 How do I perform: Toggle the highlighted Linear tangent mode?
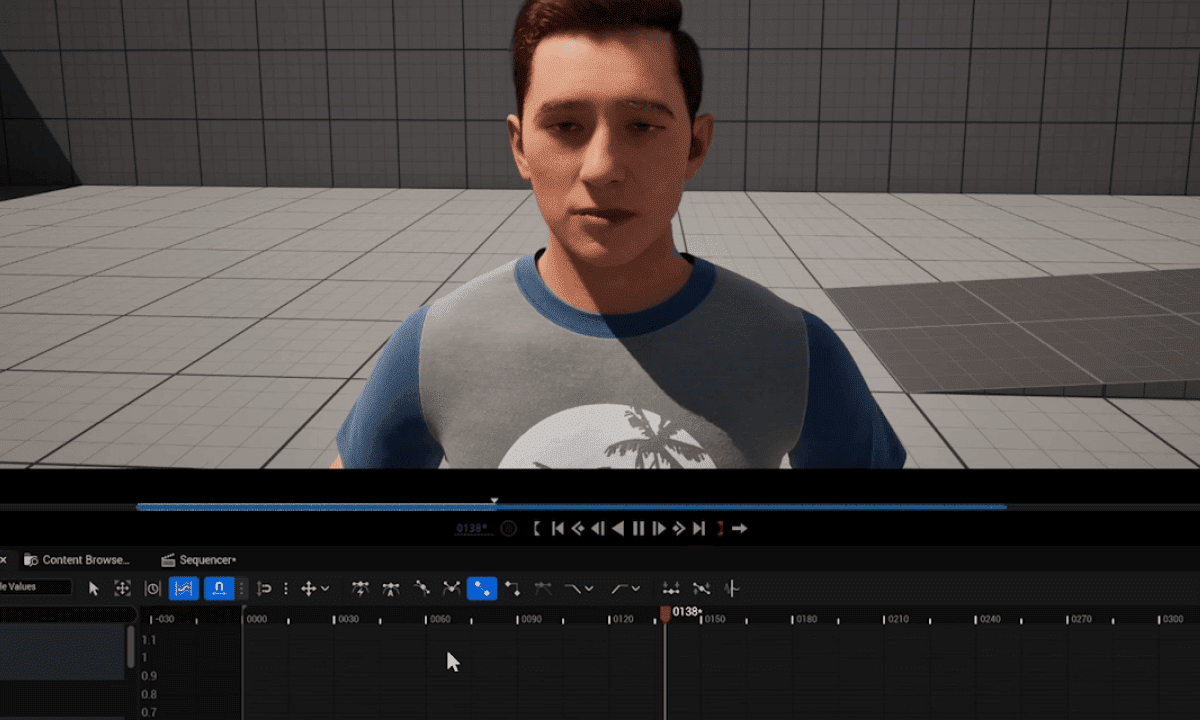coord(482,588)
